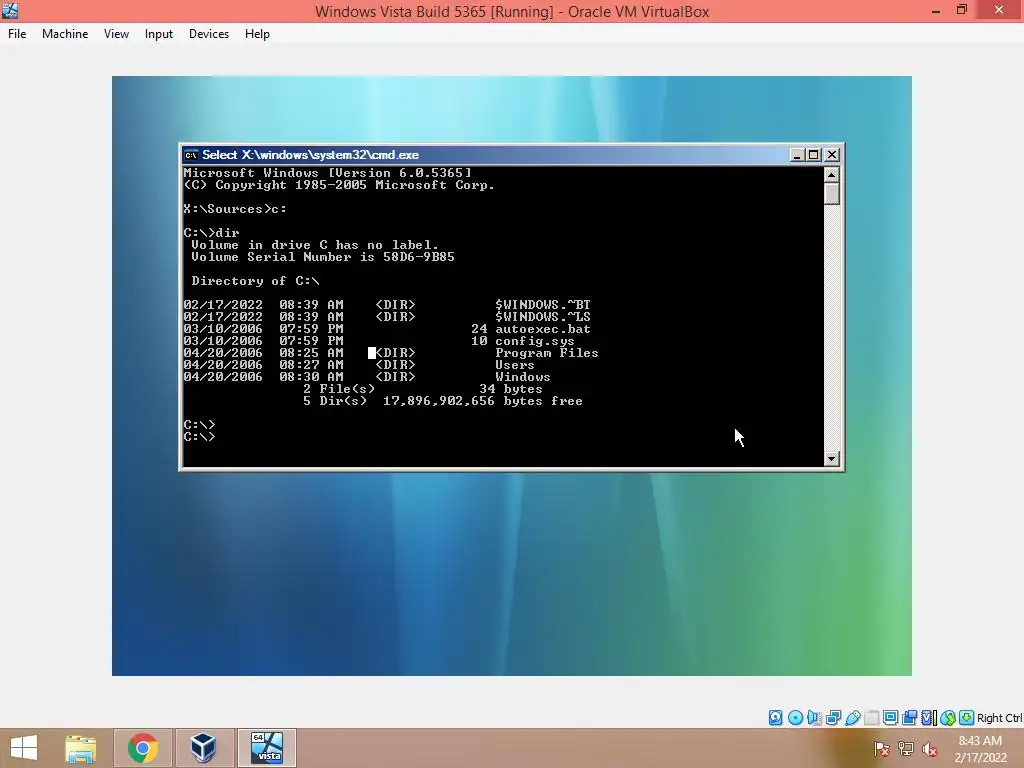Restore down the VirtualBox window

click(962, 10)
